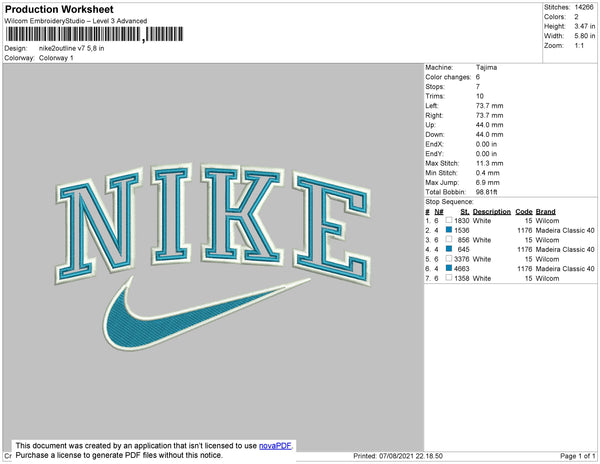Viewport: 600px width, 464px height.
Task: Select stitch count 645 in stop row 4
Action: tap(463, 249)
